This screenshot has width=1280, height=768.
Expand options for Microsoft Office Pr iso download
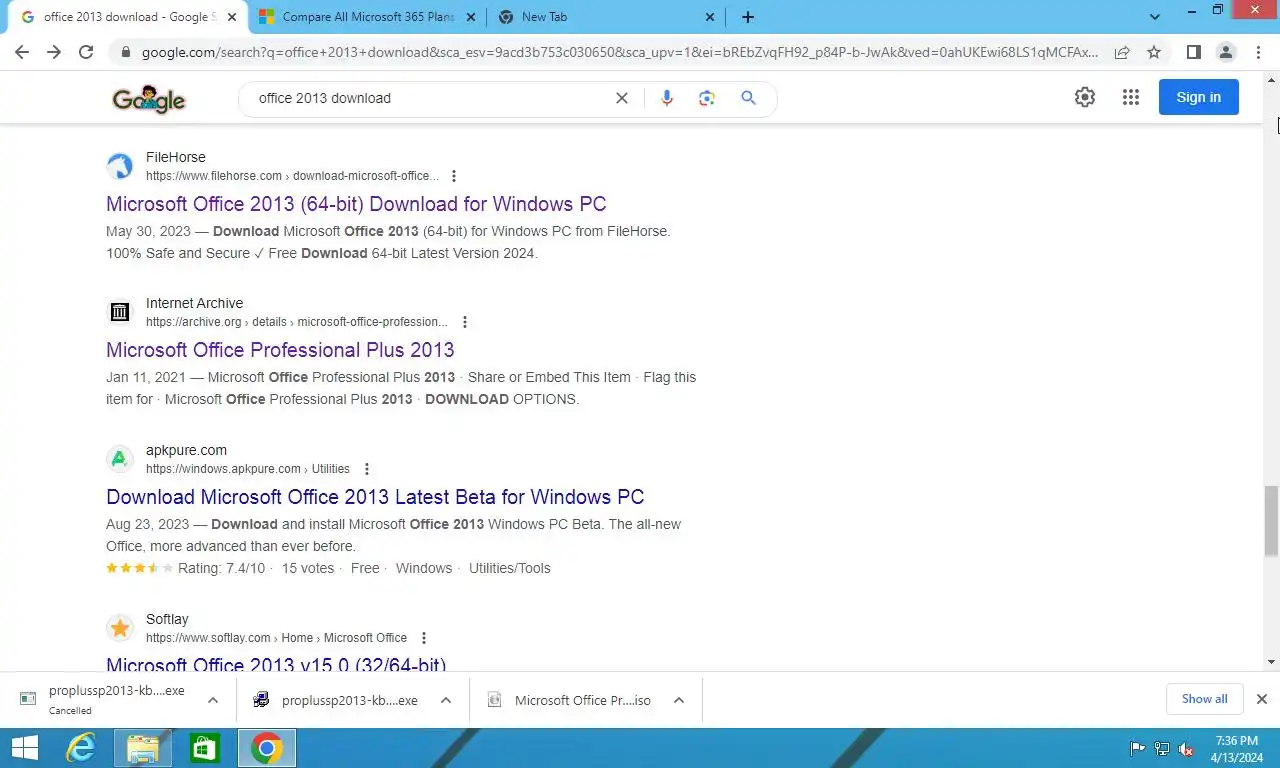[x=678, y=700]
